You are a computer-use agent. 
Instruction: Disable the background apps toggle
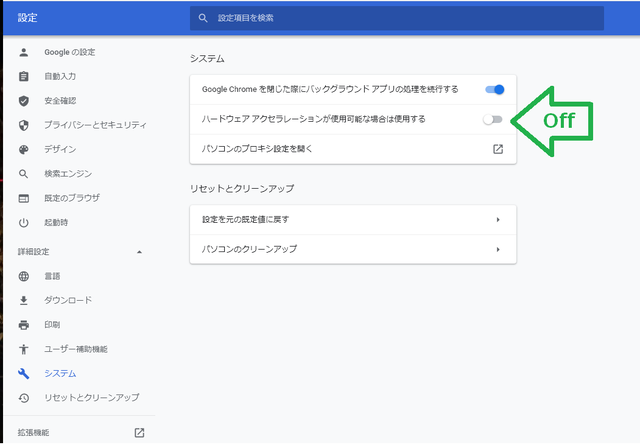tap(495, 89)
